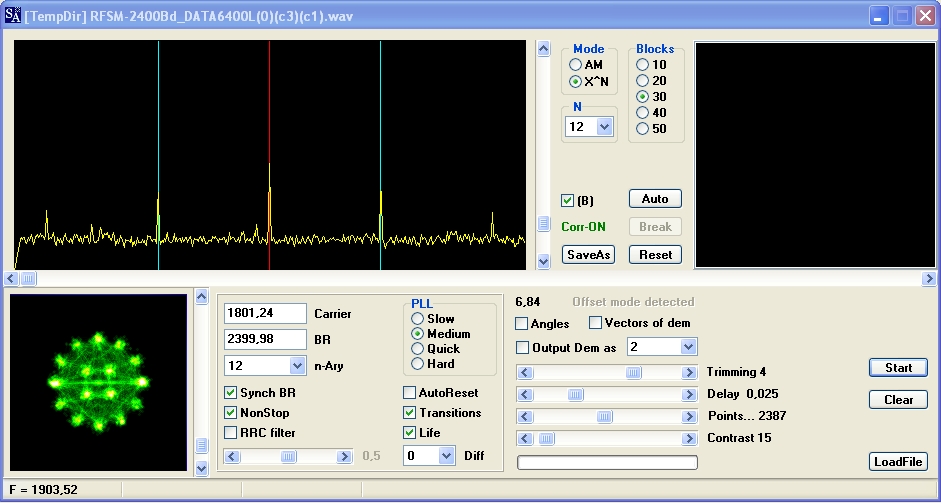The height and width of the screenshot is (503, 941).
Task: Click left arrow of Points slider
Action: [x=523, y=416]
